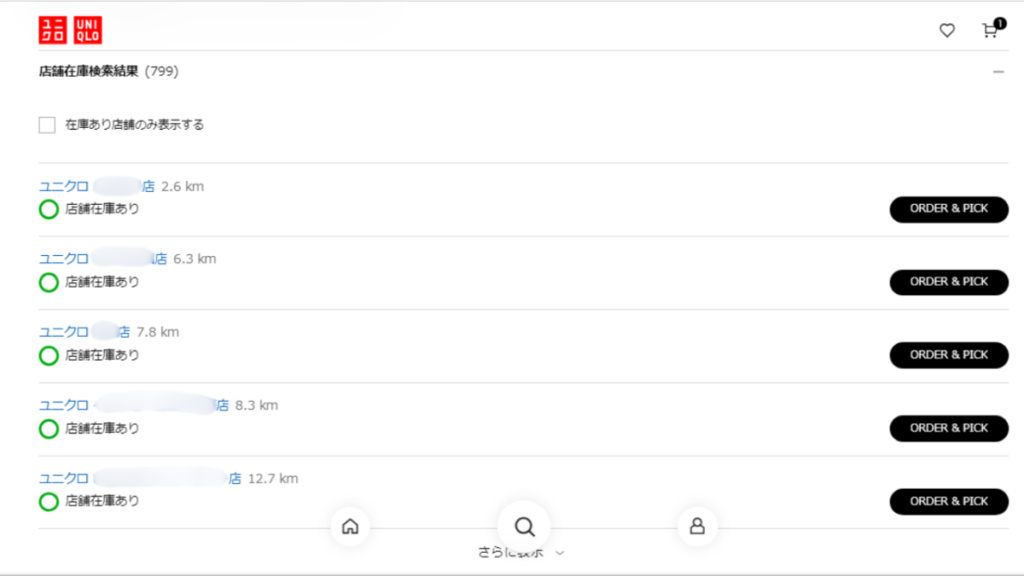1024x576 pixels.
Task: Select ORDER & PICK for 8.3 km store
Action: tap(948, 428)
